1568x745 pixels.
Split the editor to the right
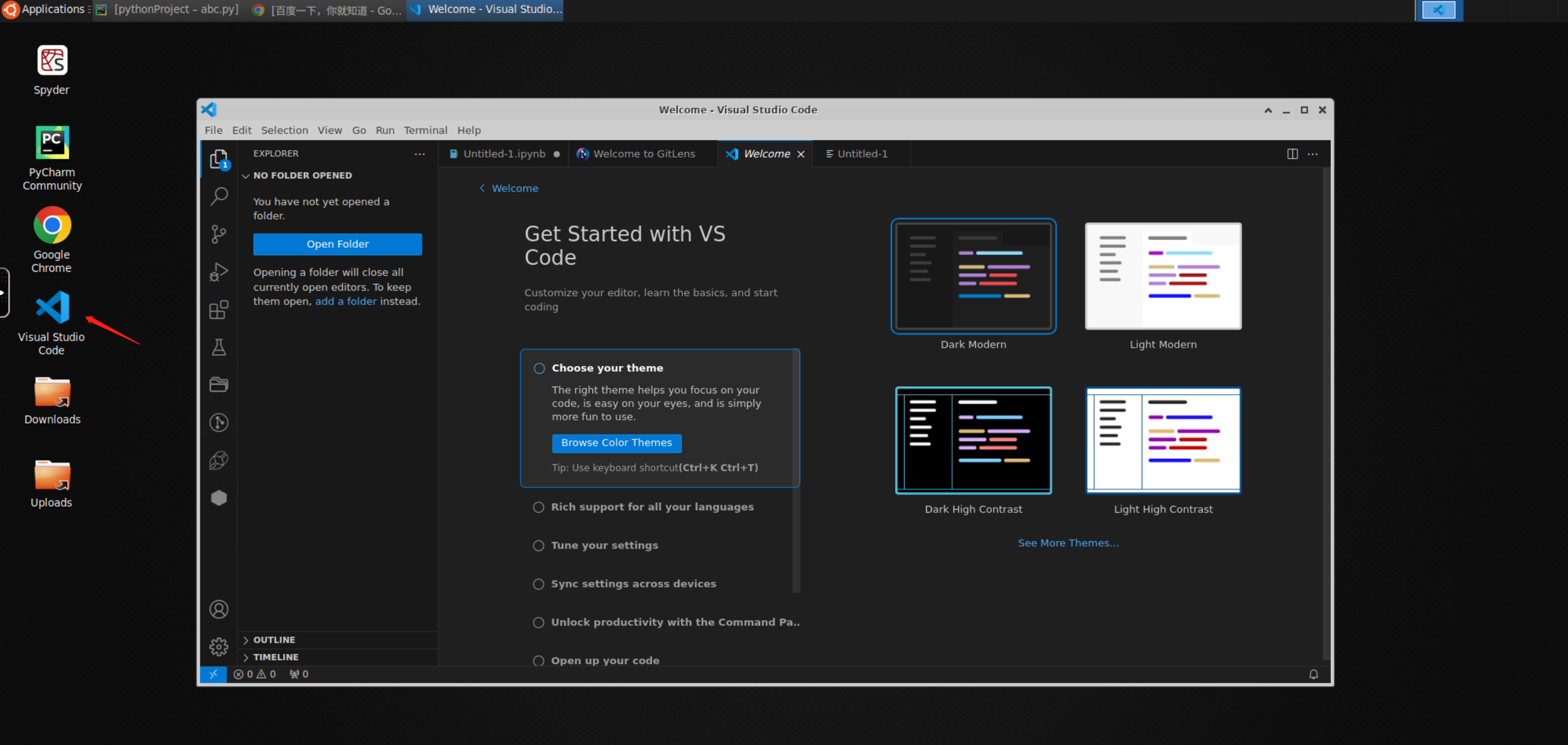pos(1292,154)
